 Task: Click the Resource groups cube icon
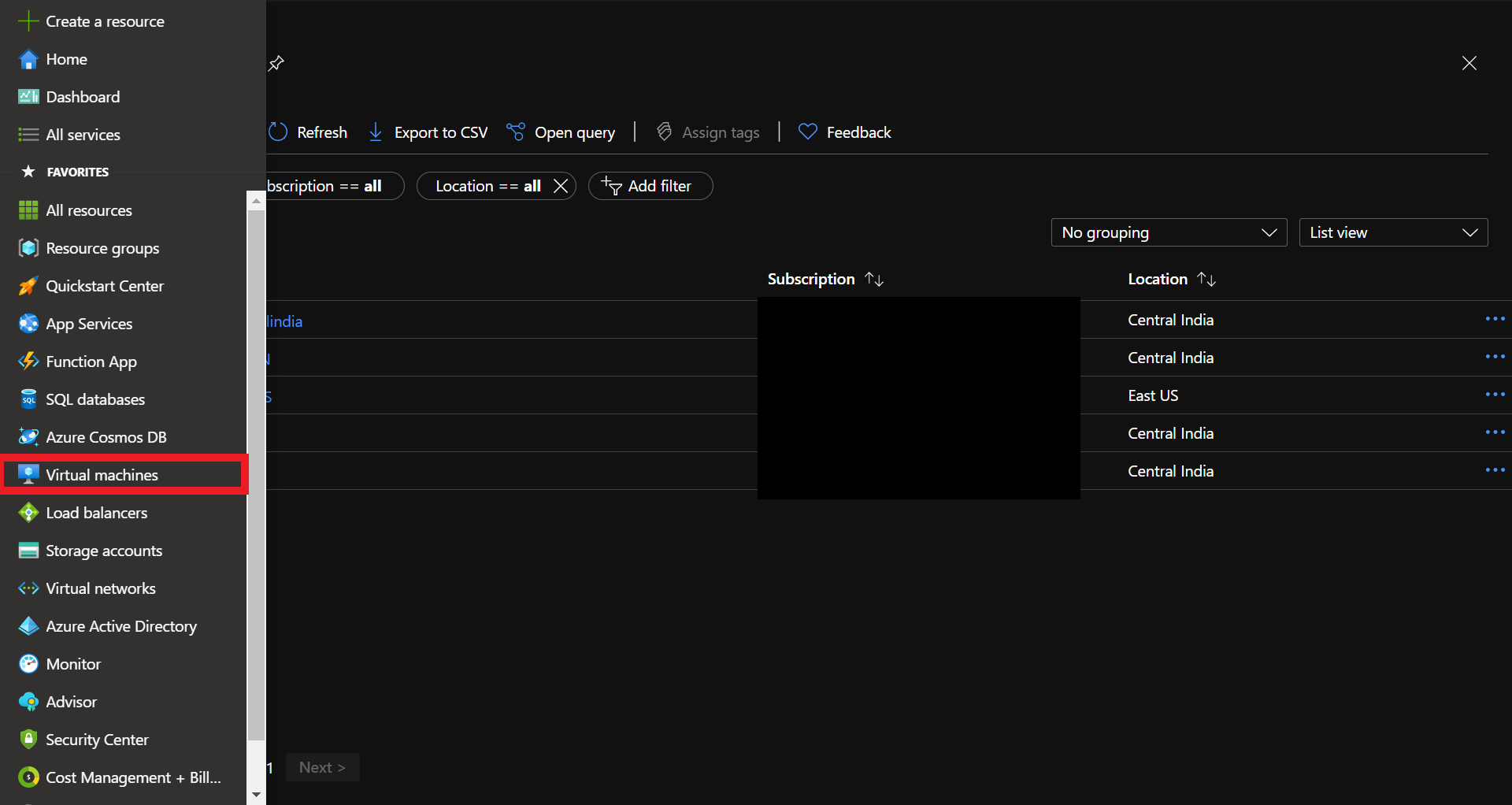pyautogui.click(x=28, y=248)
